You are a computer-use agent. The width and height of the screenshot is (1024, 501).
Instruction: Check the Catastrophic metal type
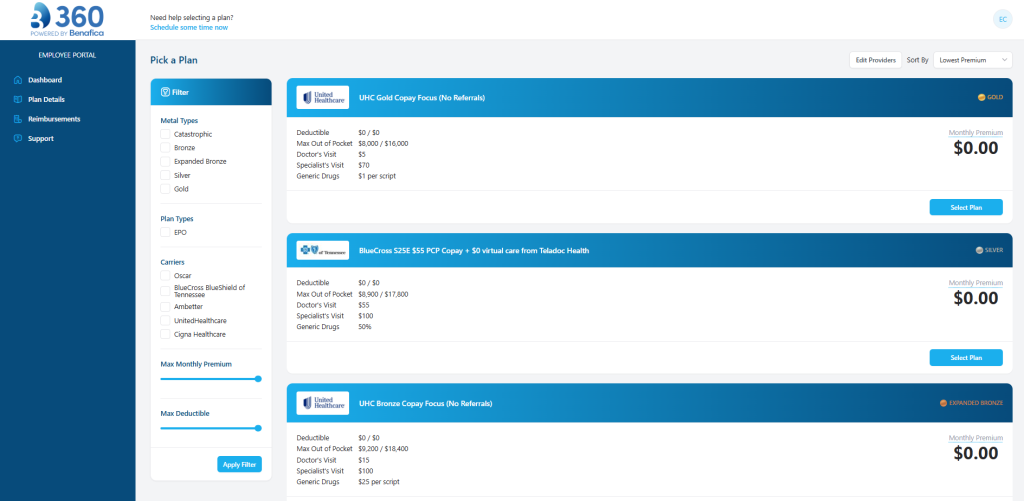tap(165, 134)
